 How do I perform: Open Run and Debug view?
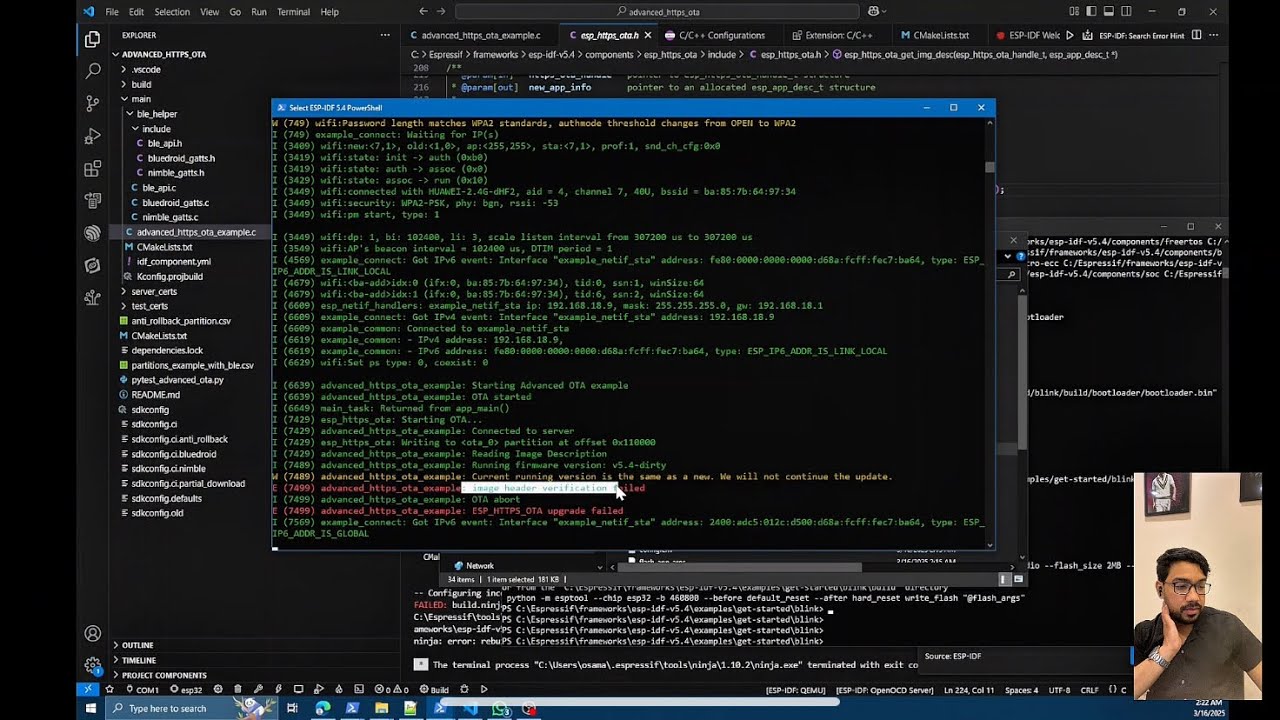point(93,136)
